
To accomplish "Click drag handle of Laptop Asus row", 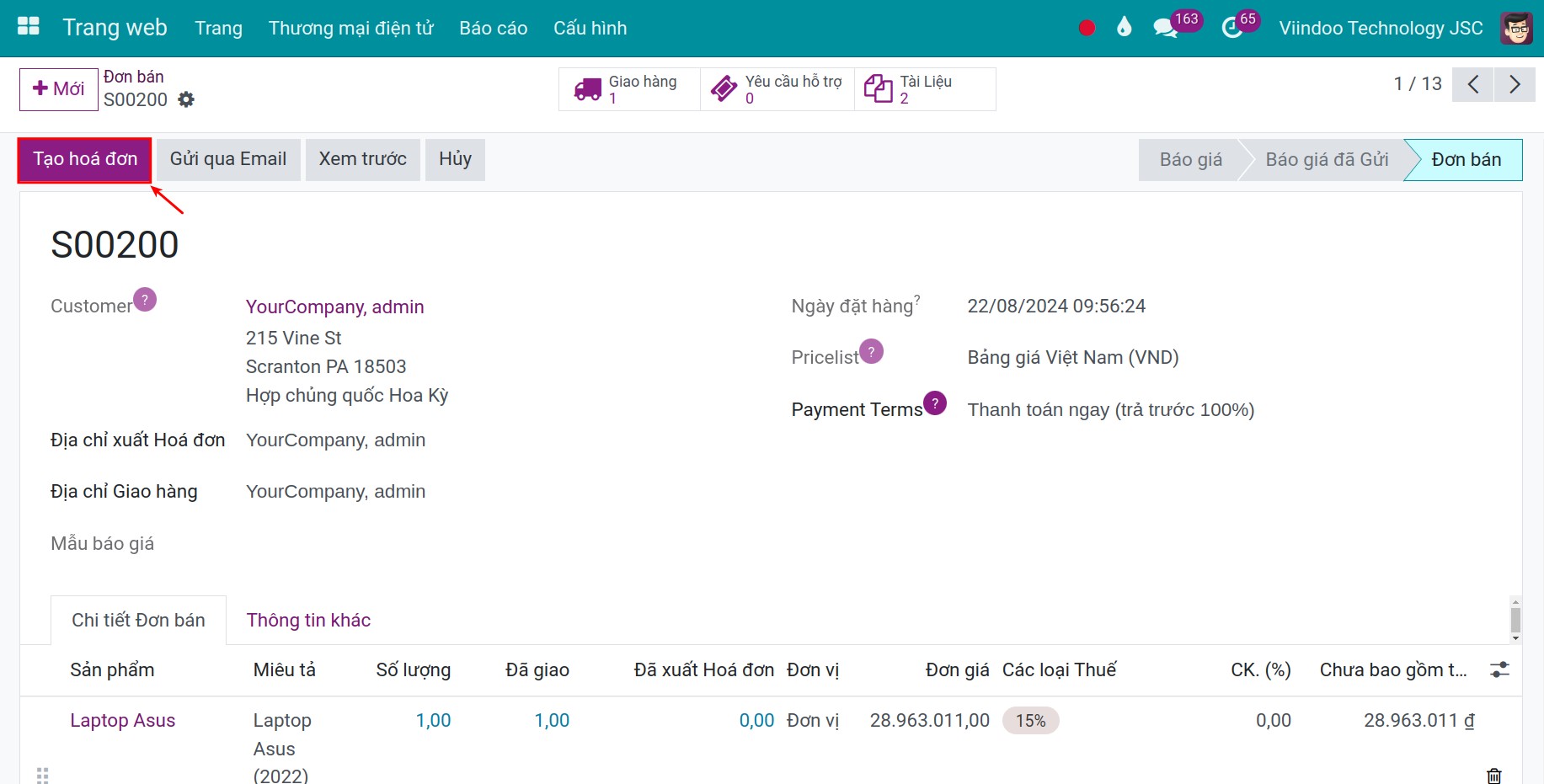I will (x=43, y=776).
